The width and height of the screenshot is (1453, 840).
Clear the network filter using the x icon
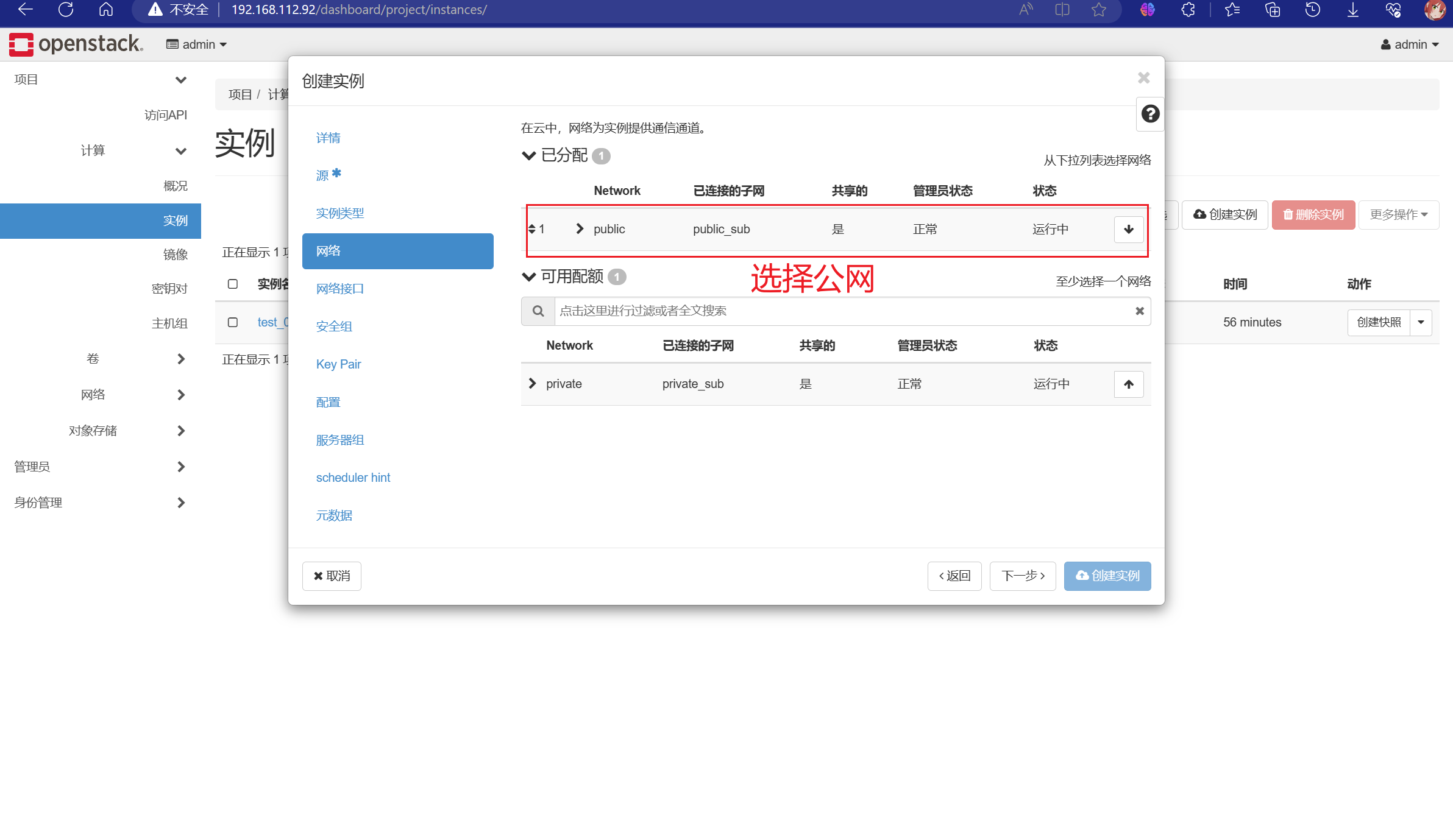tap(1139, 311)
